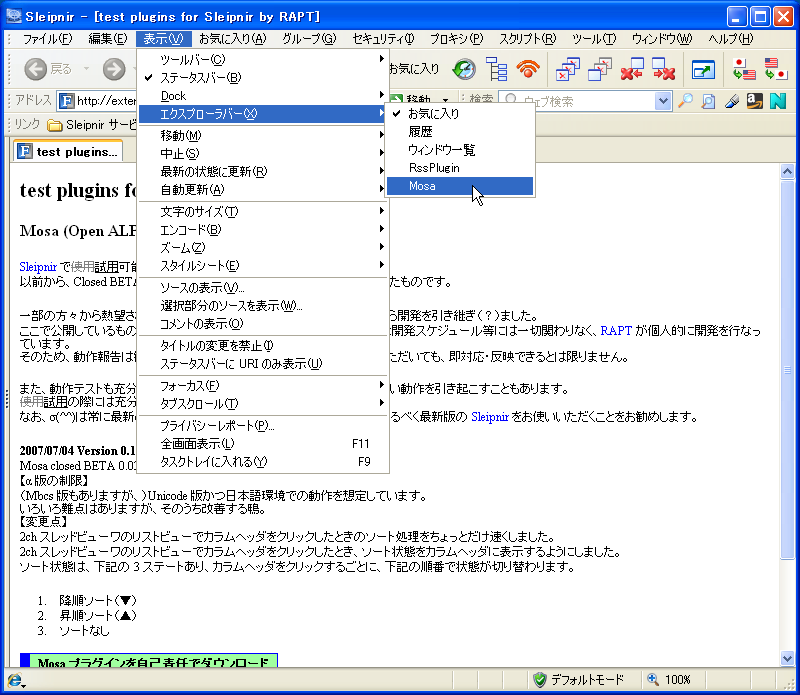Image resolution: width=800 pixels, height=695 pixels.
Task: Open the History clock icon
Action: point(464,69)
